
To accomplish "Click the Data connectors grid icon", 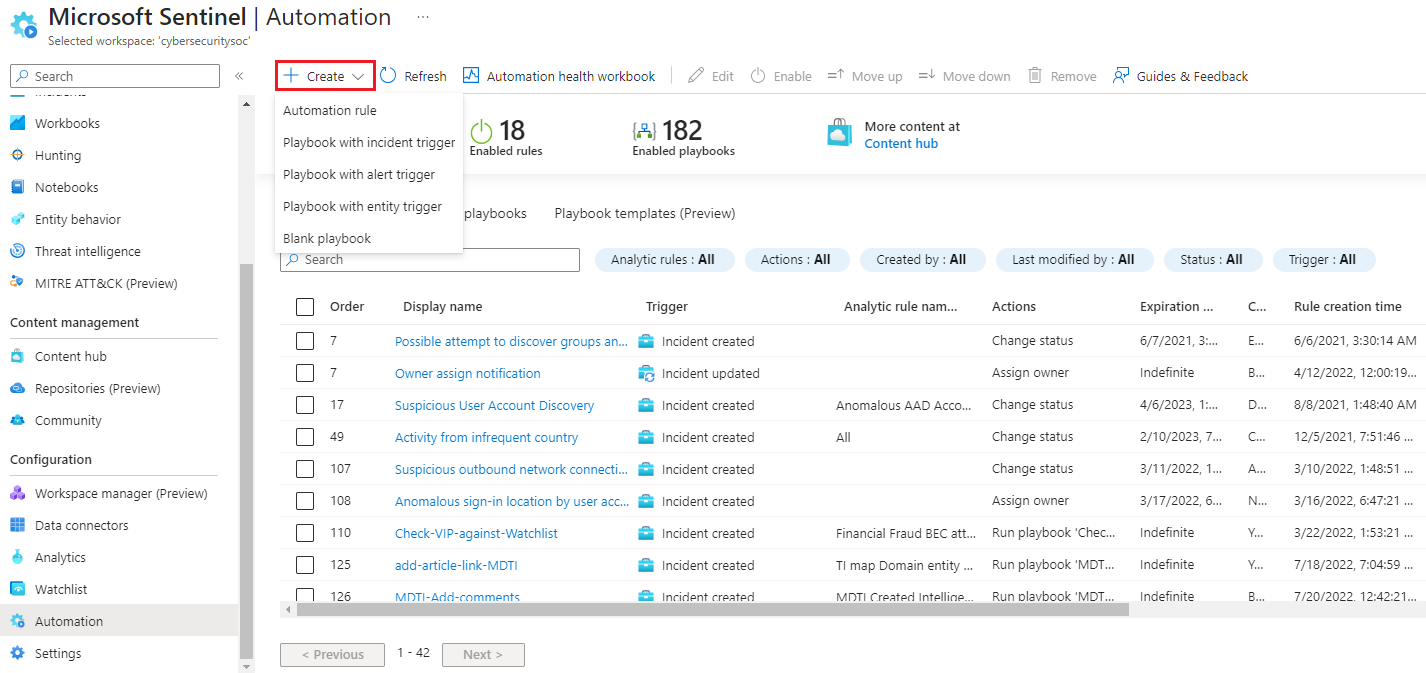I will coord(17,525).
